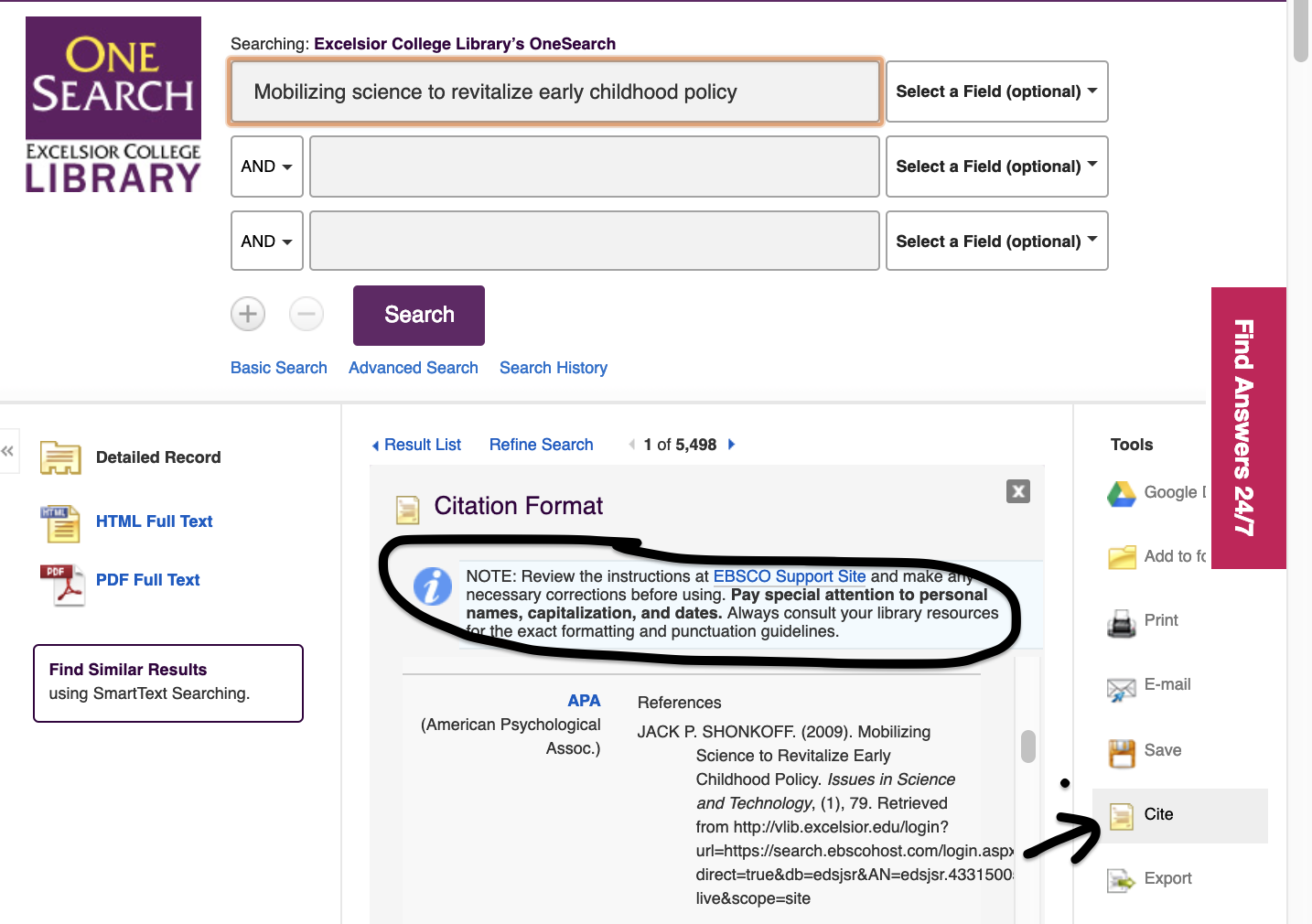
Task: Click the Citation Format heading icon
Action: pos(407,510)
